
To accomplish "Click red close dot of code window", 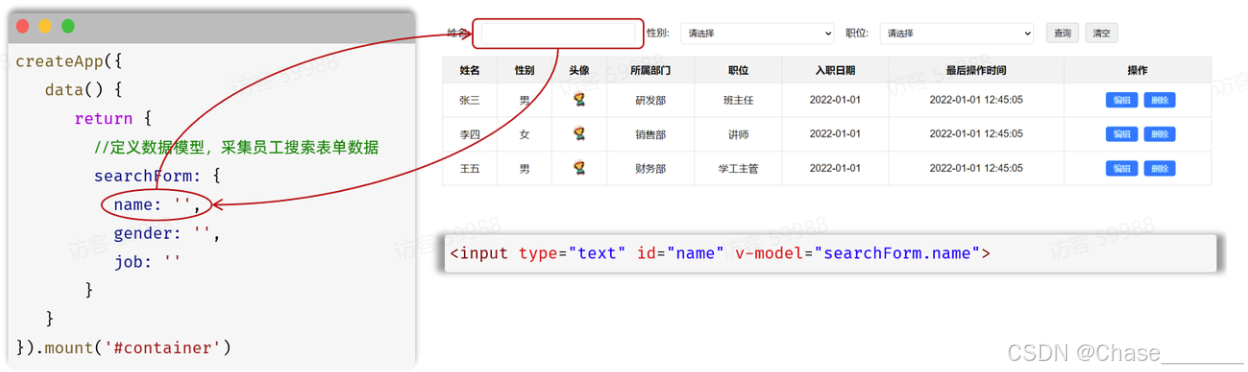I will 23,26.
